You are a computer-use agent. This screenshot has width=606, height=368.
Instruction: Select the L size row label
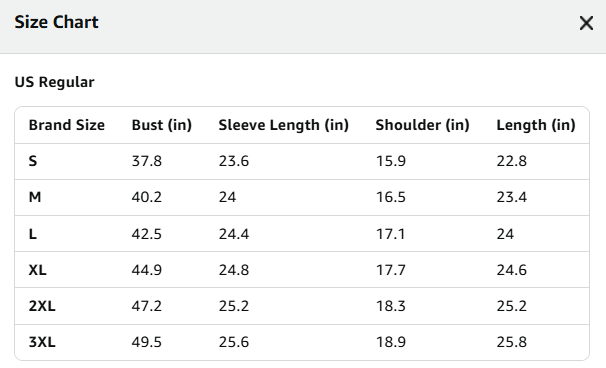(x=32, y=234)
